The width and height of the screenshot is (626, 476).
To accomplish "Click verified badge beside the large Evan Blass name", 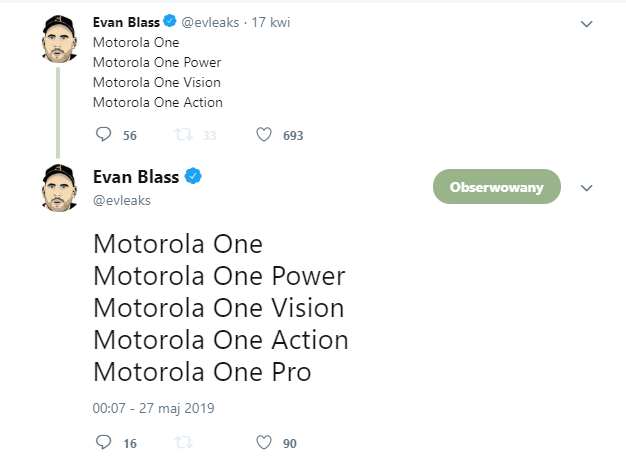I will 193,177.
